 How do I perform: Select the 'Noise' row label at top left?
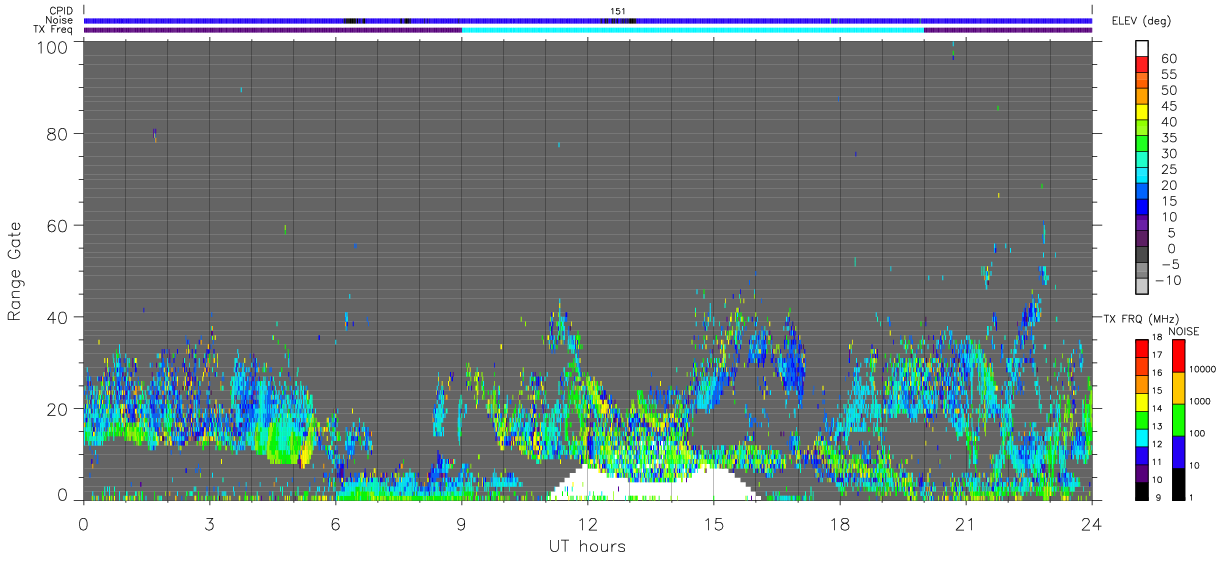[60, 20]
